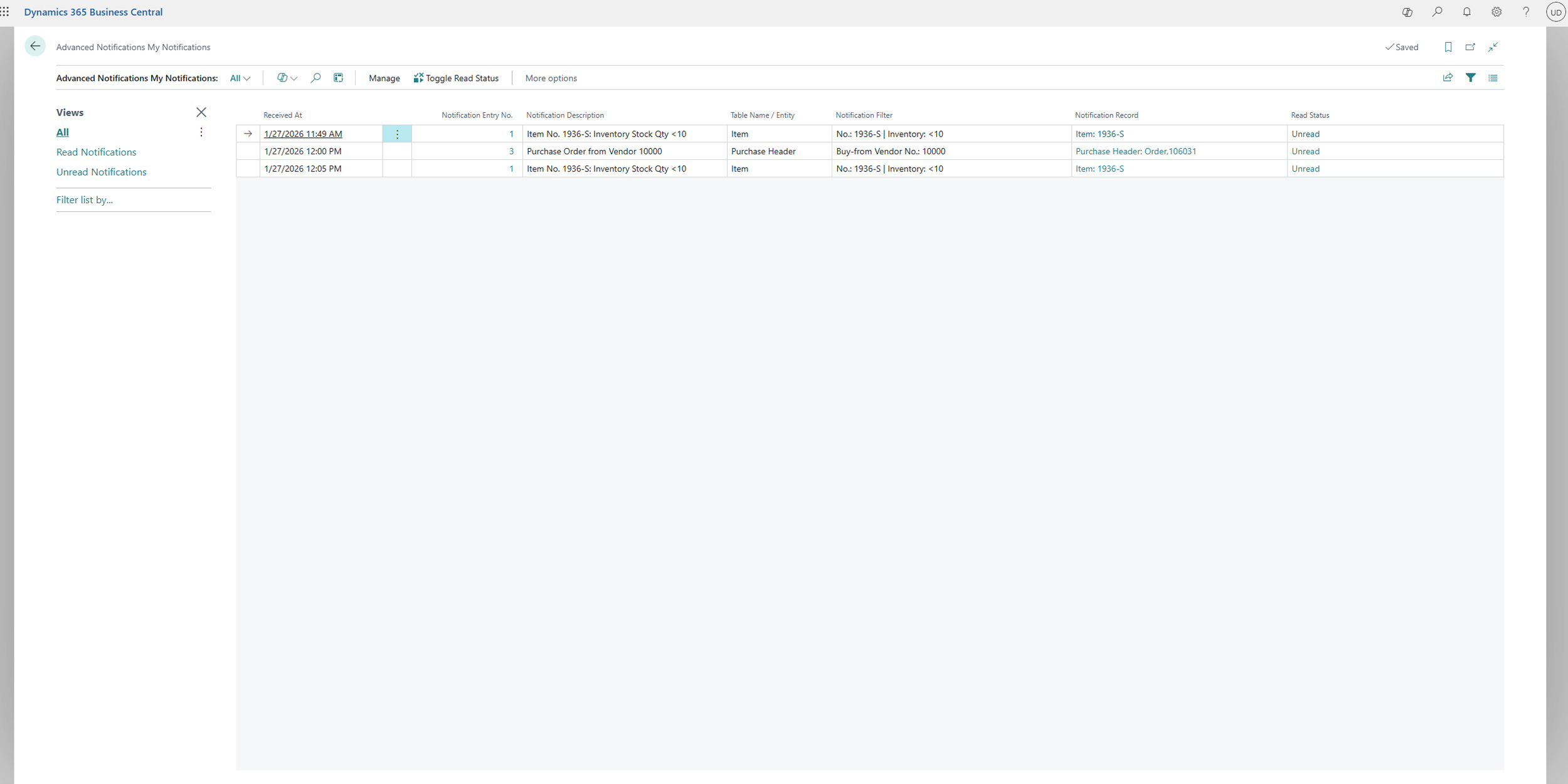Open the analyze view icon in toolbar
The width and height of the screenshot is (1568, 784).
click(338, 78)
